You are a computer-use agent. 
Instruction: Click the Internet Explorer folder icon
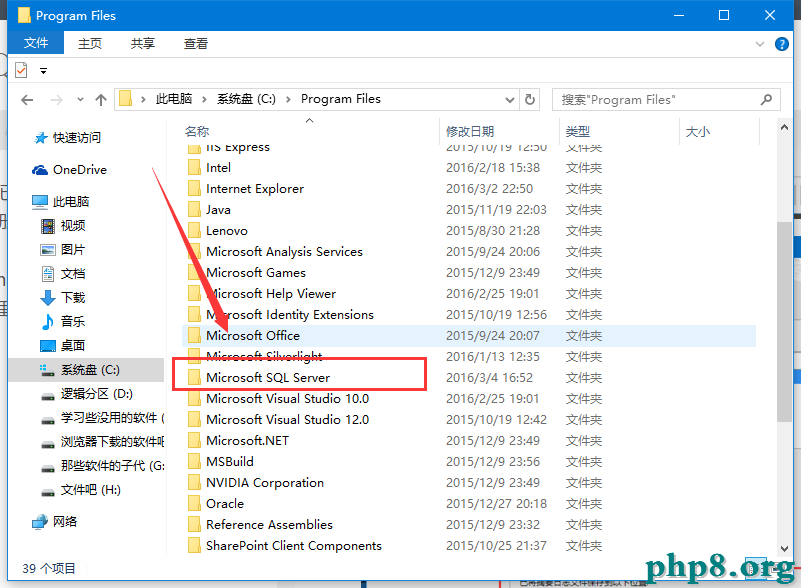194,189
